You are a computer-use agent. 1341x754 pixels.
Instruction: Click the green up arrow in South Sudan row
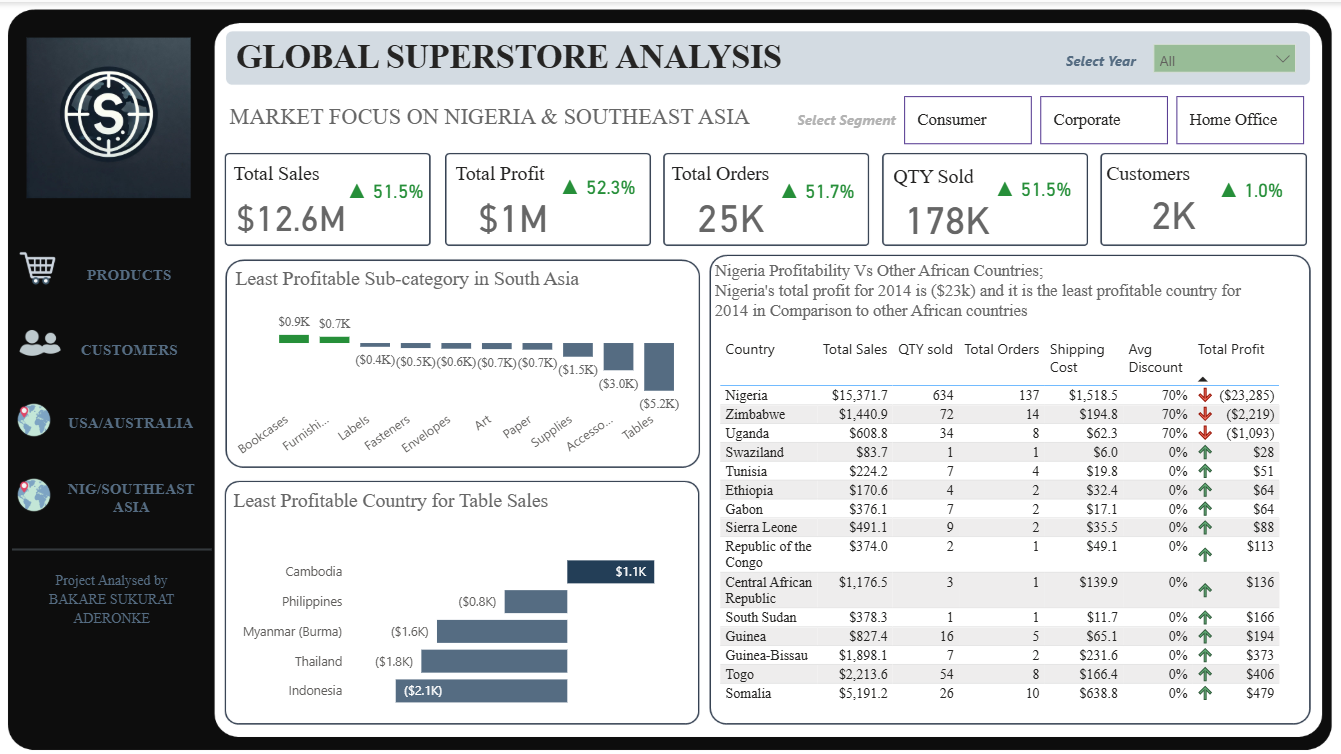click(1205, 618)
